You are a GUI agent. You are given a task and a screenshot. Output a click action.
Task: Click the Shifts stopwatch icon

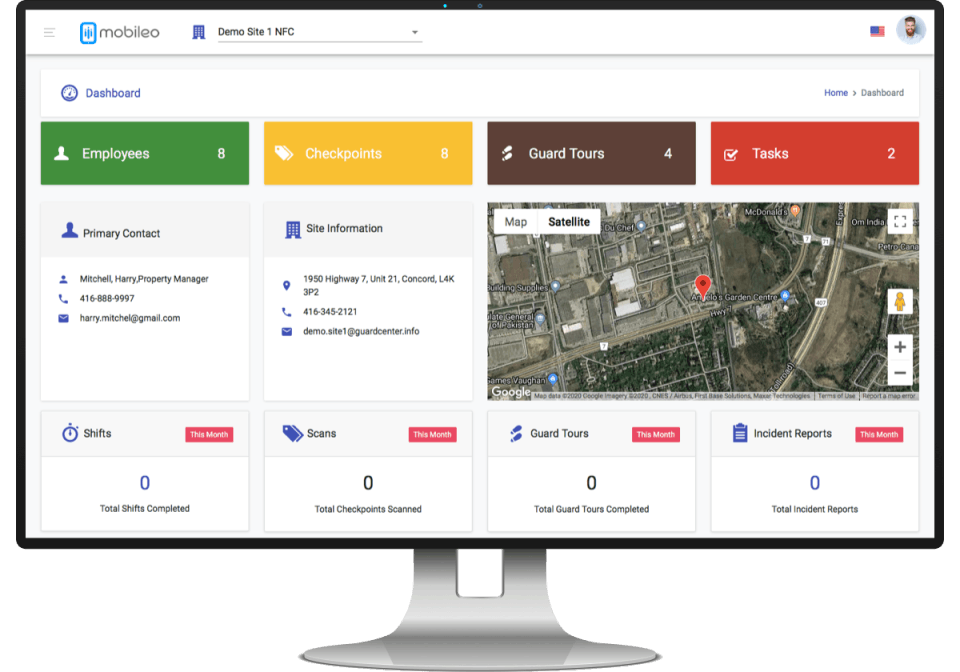[70, 433]
